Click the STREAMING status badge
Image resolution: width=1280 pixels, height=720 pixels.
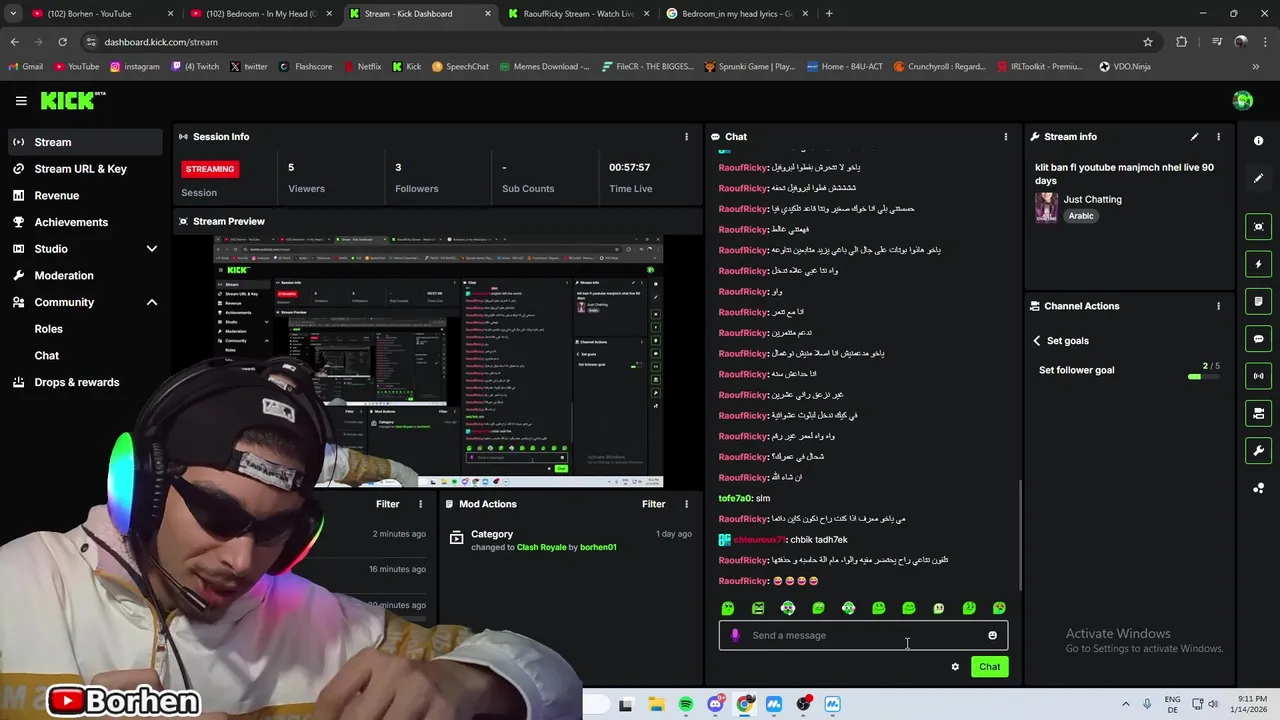pyautogui.click(x=209, y=169)
